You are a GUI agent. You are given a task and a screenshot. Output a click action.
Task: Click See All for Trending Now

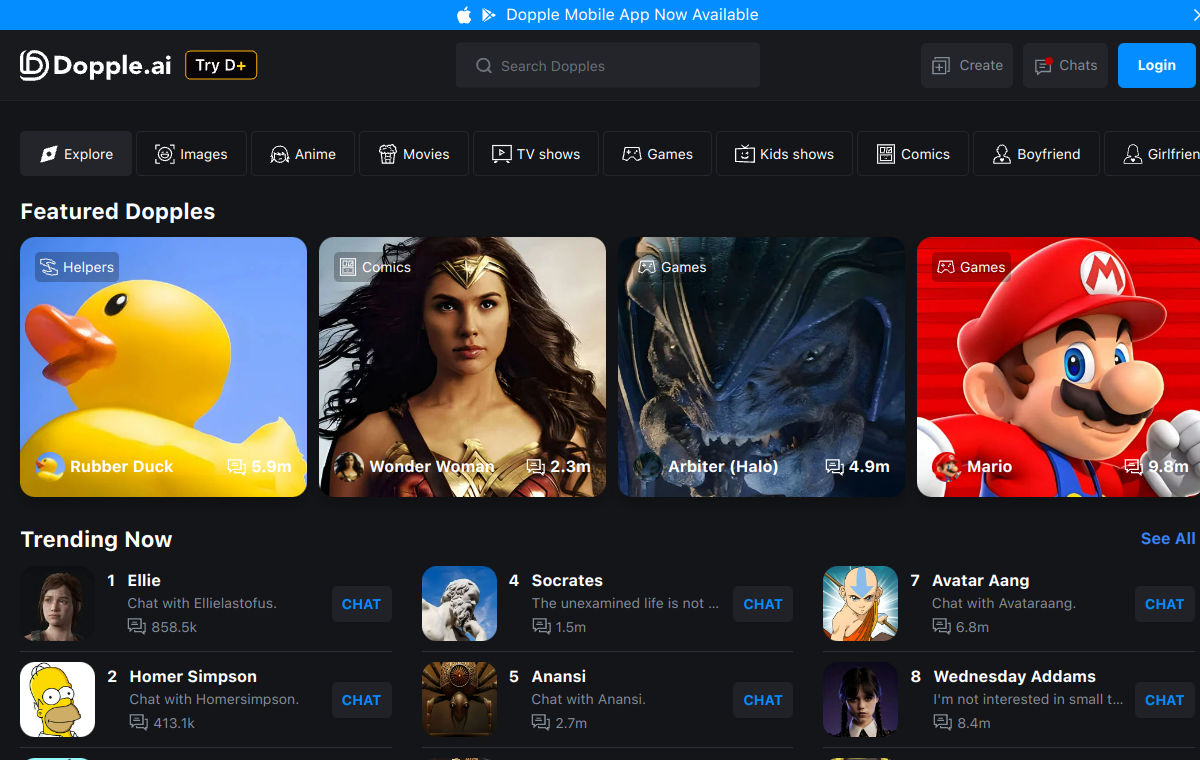[1168, 539]
